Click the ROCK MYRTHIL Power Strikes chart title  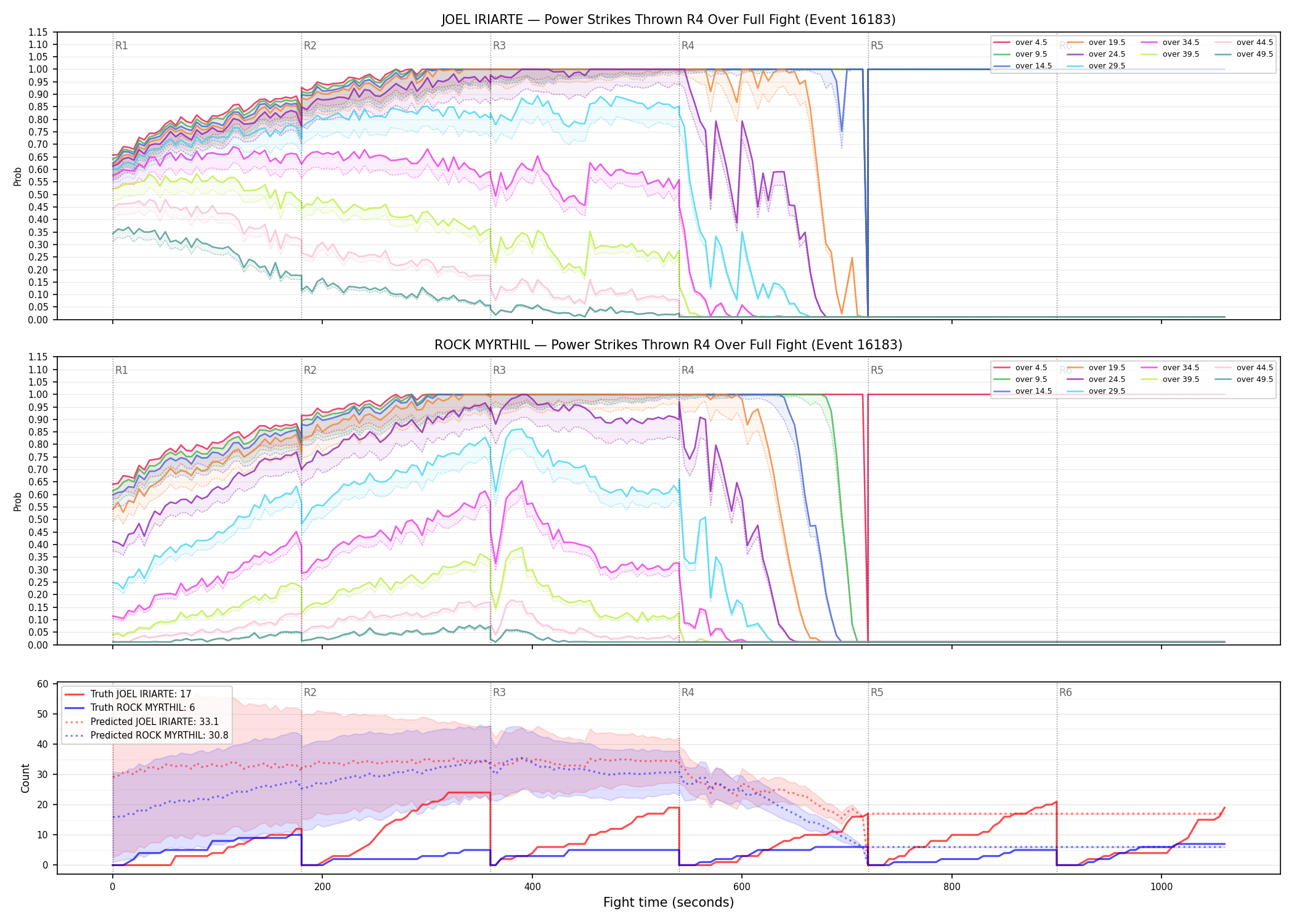point(669,345)
